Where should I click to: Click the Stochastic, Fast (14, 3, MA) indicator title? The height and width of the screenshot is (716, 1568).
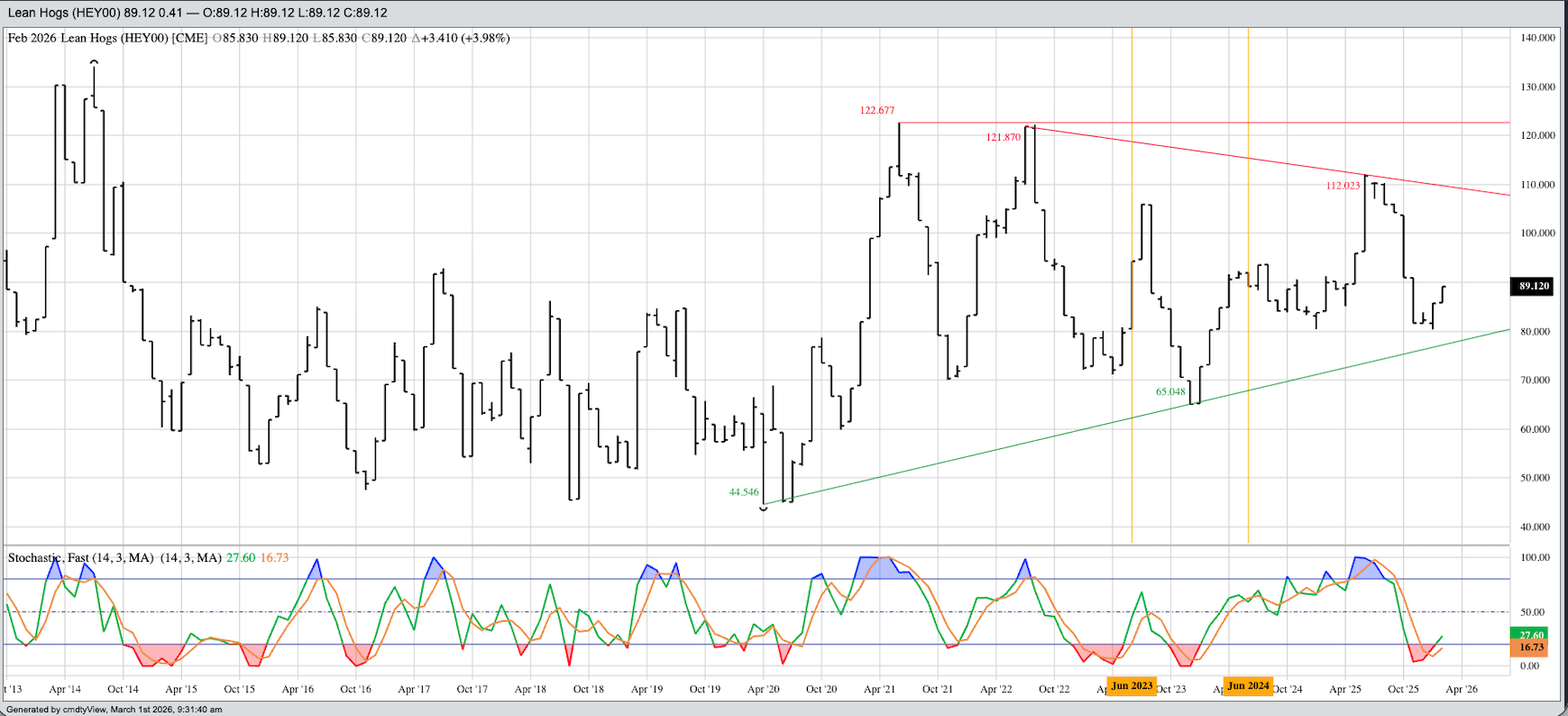80,558
